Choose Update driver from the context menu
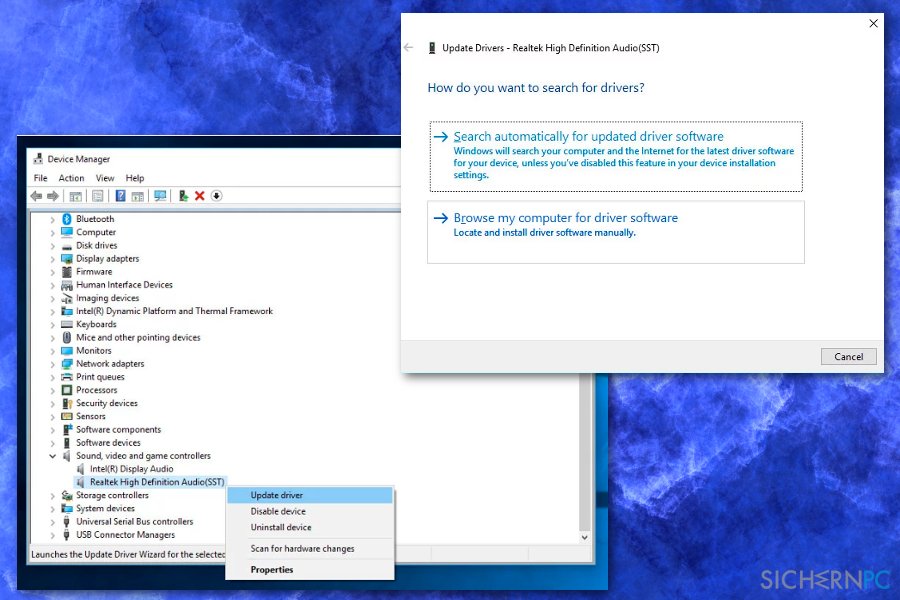900x600 pixels. click(310, 495)
